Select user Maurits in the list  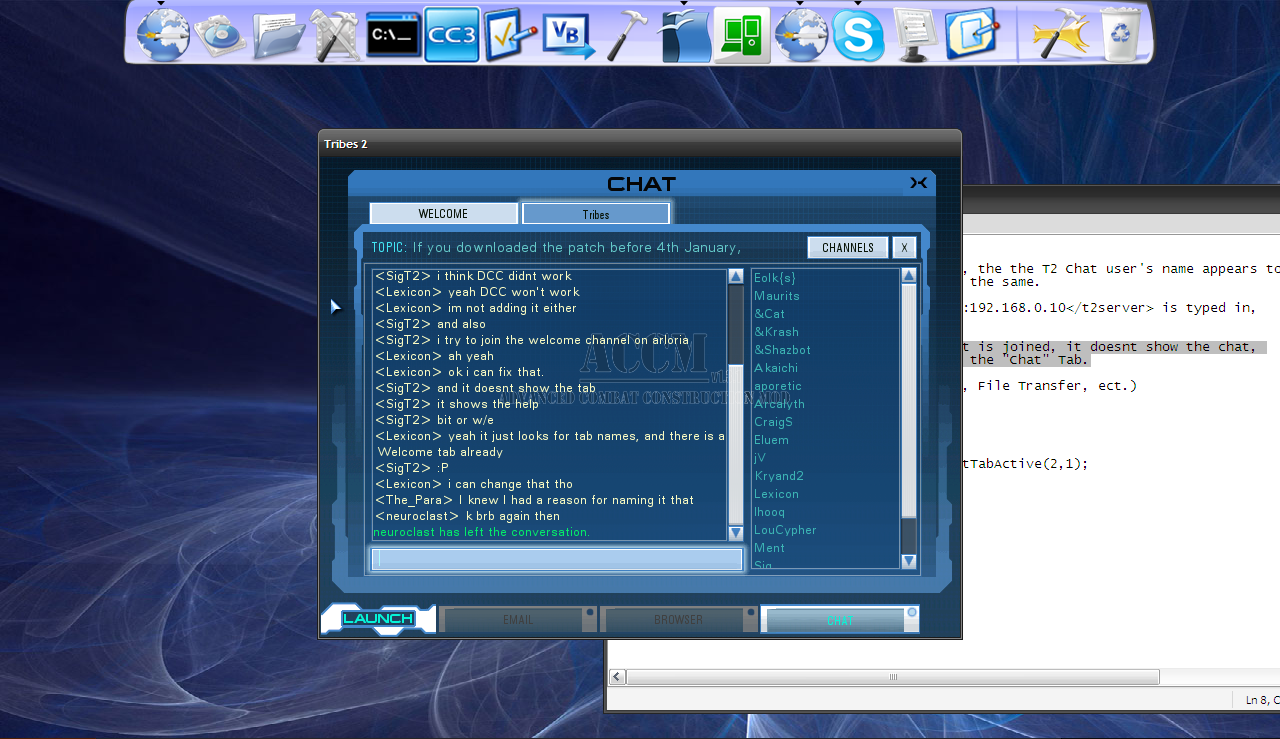(777, 296)
